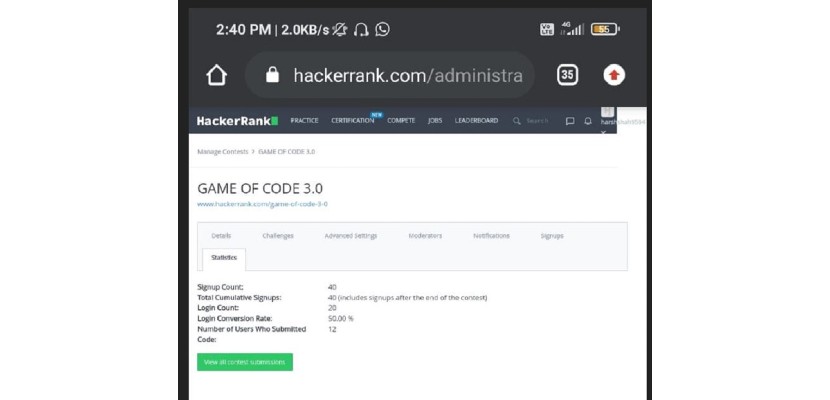Open the Practice menu
Screen dimensions: 830x400
304,121
